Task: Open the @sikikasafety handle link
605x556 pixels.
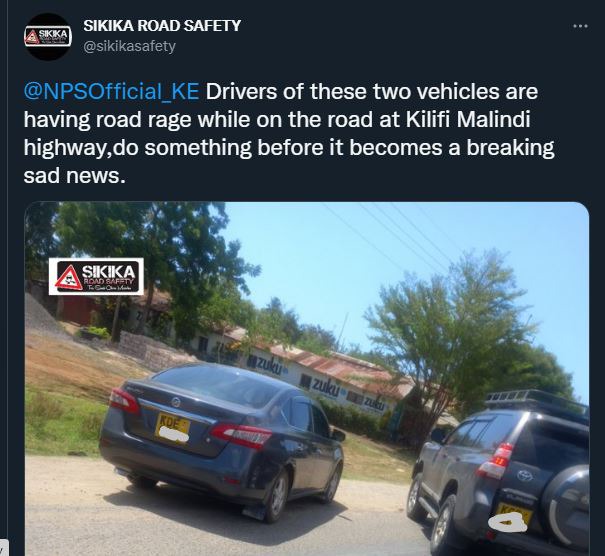Action: [129, 46]
